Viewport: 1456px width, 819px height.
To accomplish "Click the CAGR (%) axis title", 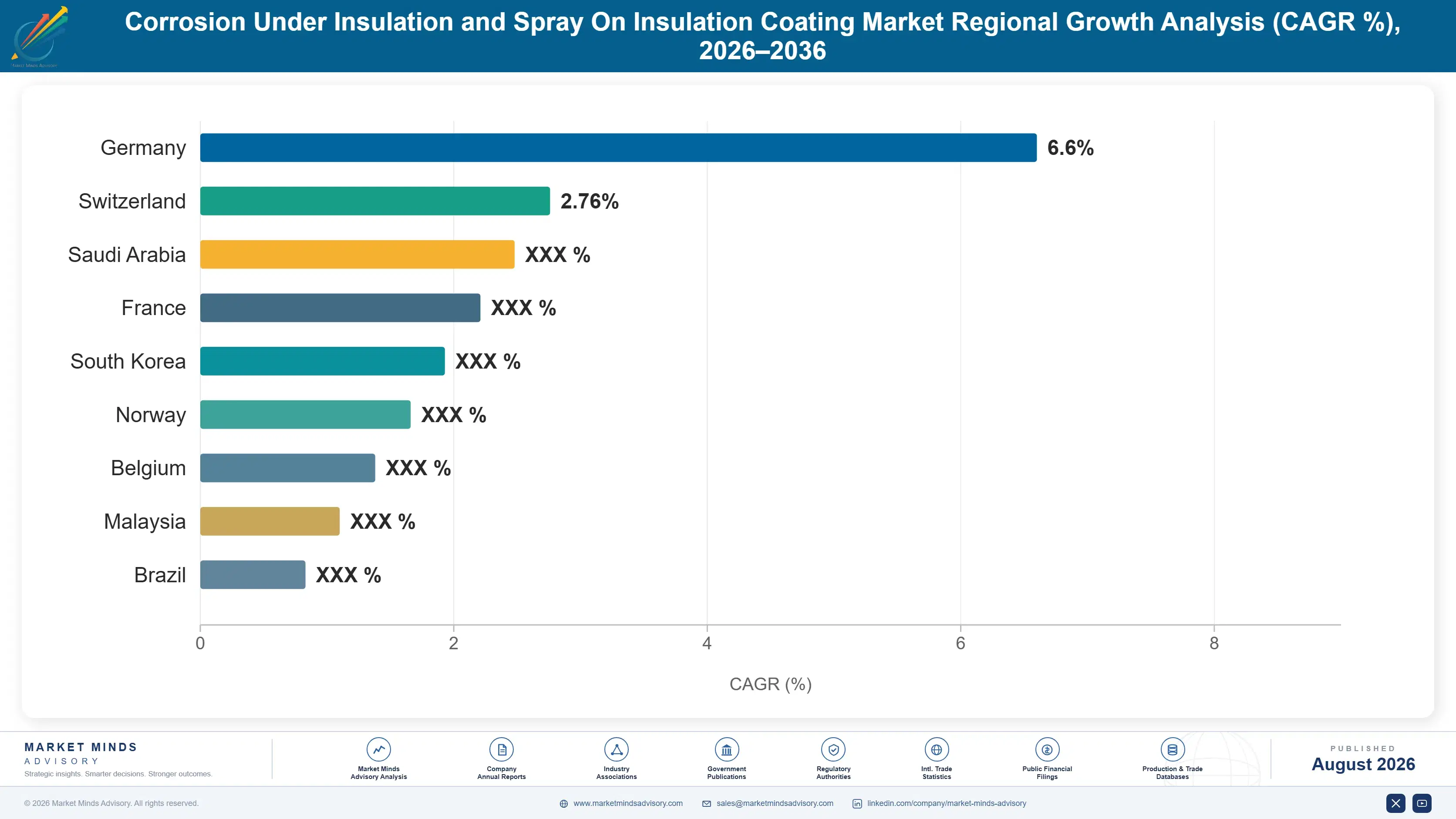I will click(770, 684).
